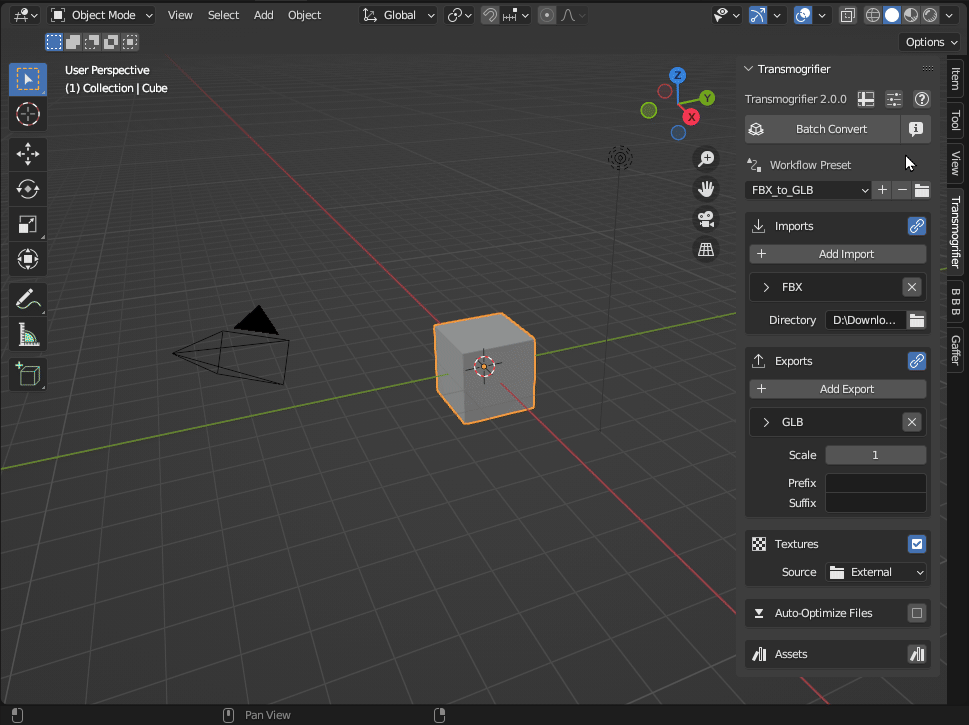Viewport: 969px width, 725px height.
Task: Select the Rotate tool
Action: pos(28,189)
